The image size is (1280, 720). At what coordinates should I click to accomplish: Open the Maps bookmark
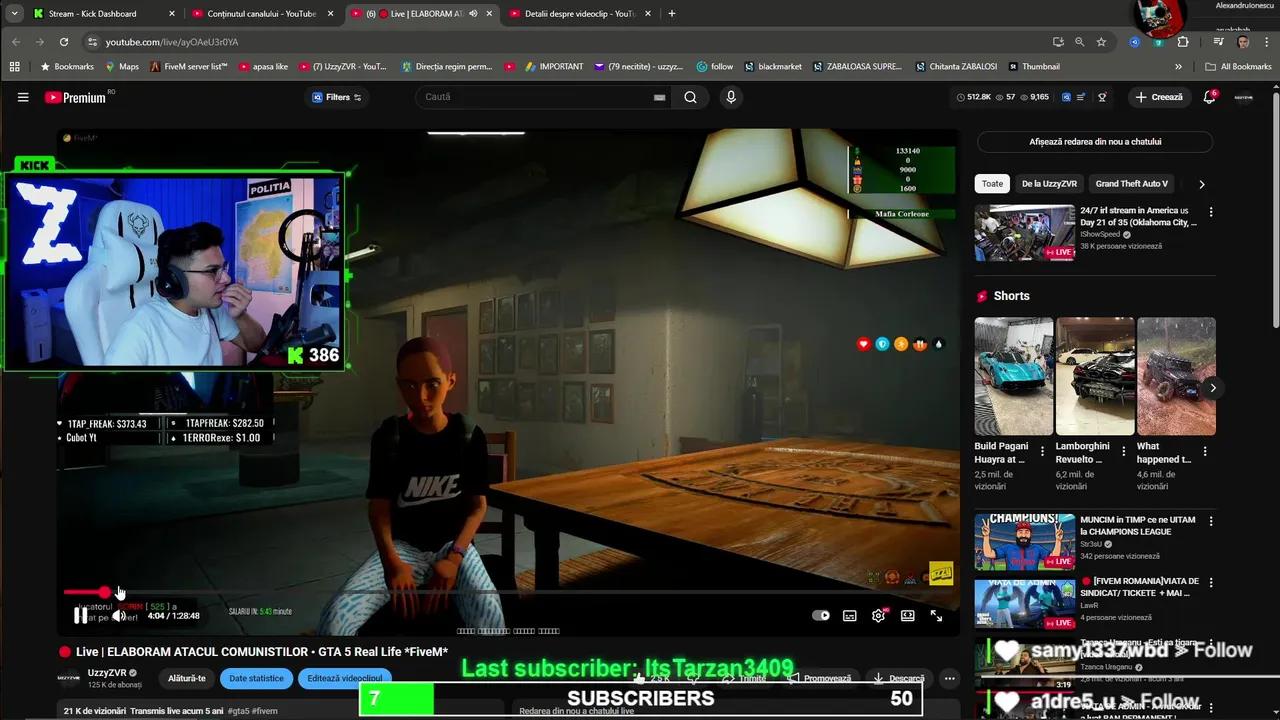point(122,67)
